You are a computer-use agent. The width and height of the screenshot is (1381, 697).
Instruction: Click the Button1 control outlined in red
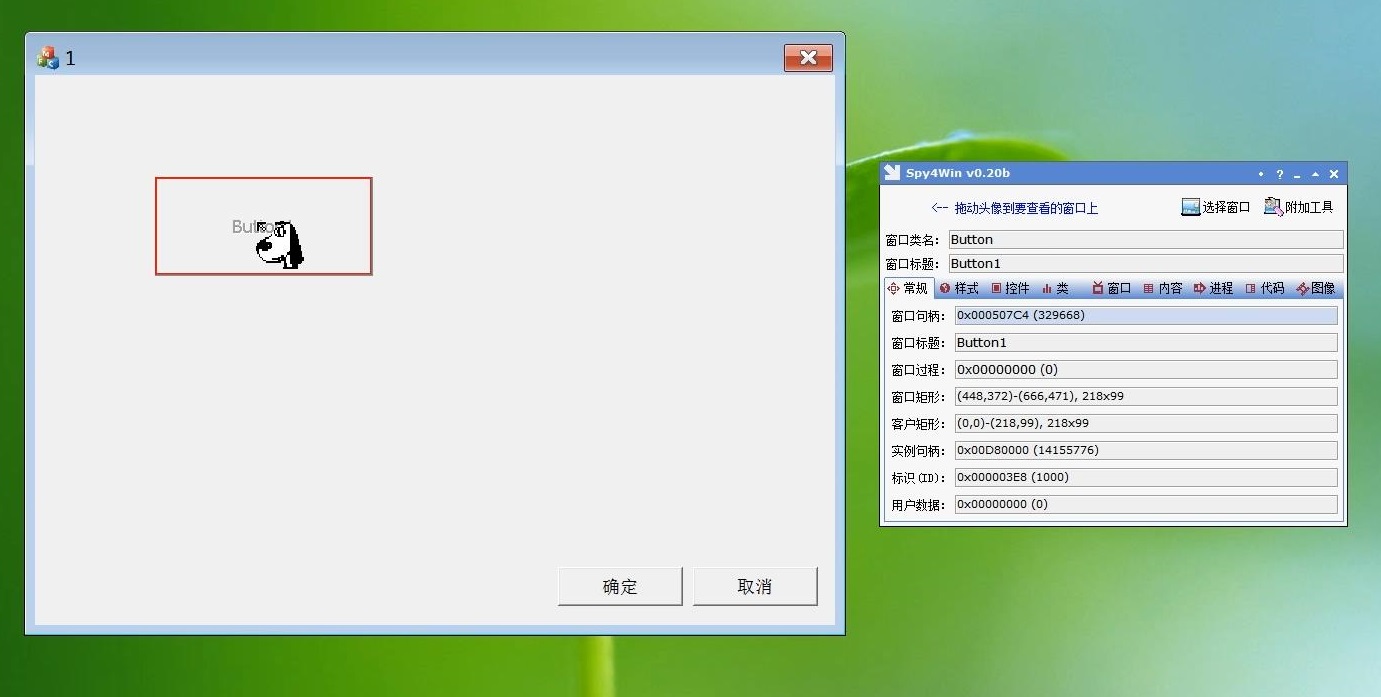point(263,226)
